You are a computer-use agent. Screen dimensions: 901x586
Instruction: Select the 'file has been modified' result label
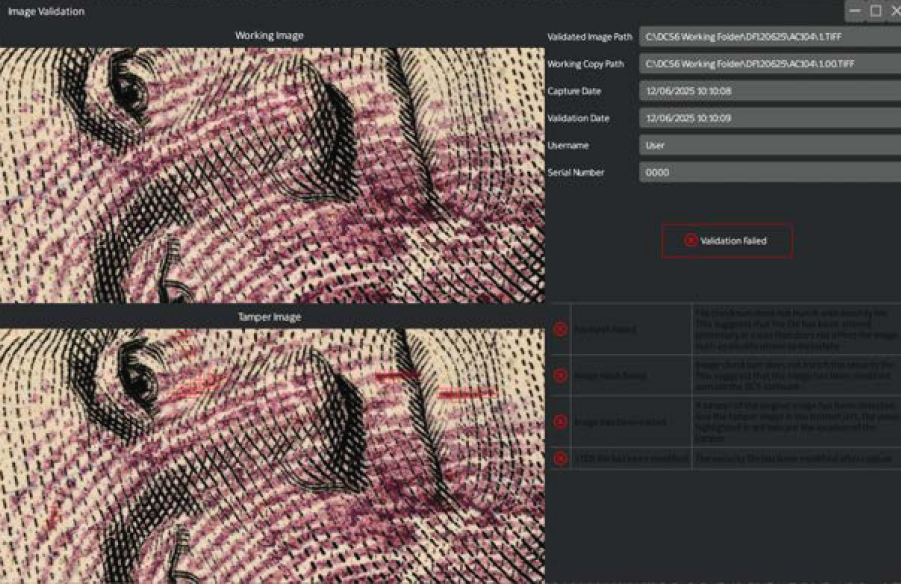pyautogui.click(x=631, y=458)
